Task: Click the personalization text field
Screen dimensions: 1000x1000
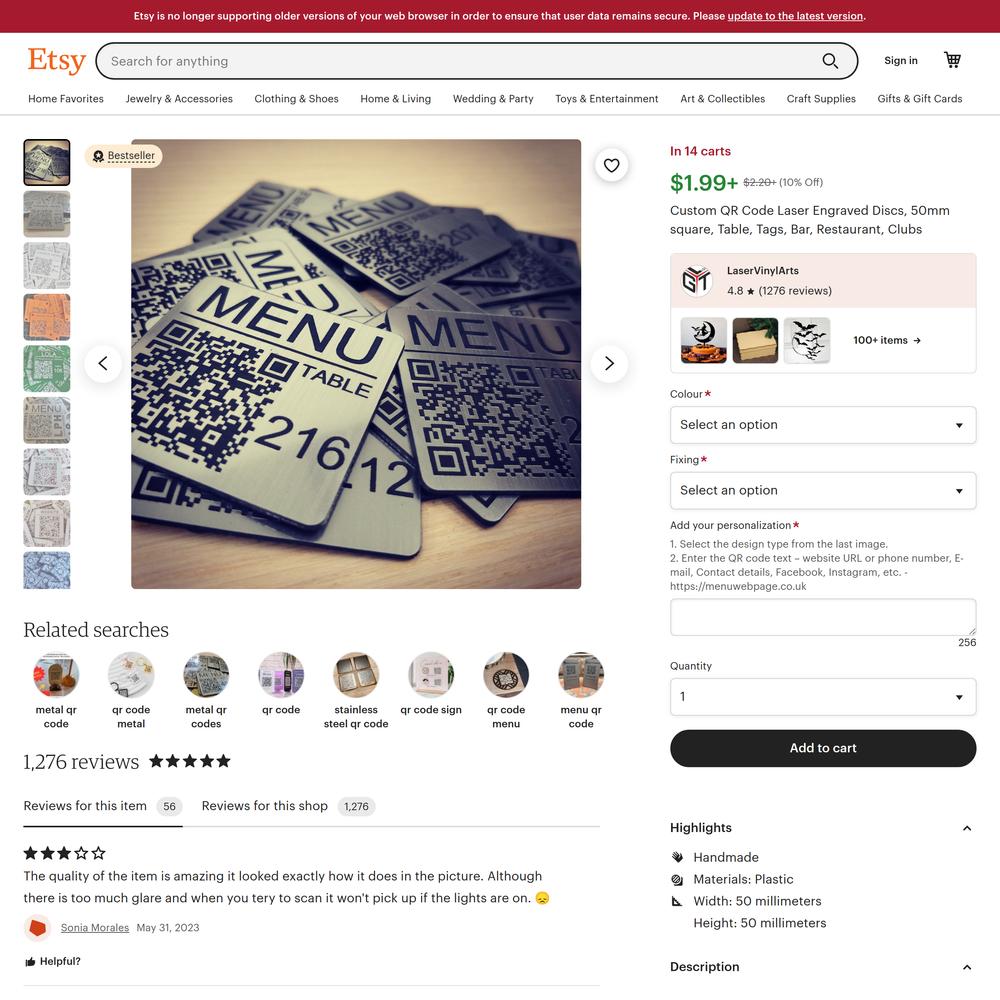Action: point(823,617)
